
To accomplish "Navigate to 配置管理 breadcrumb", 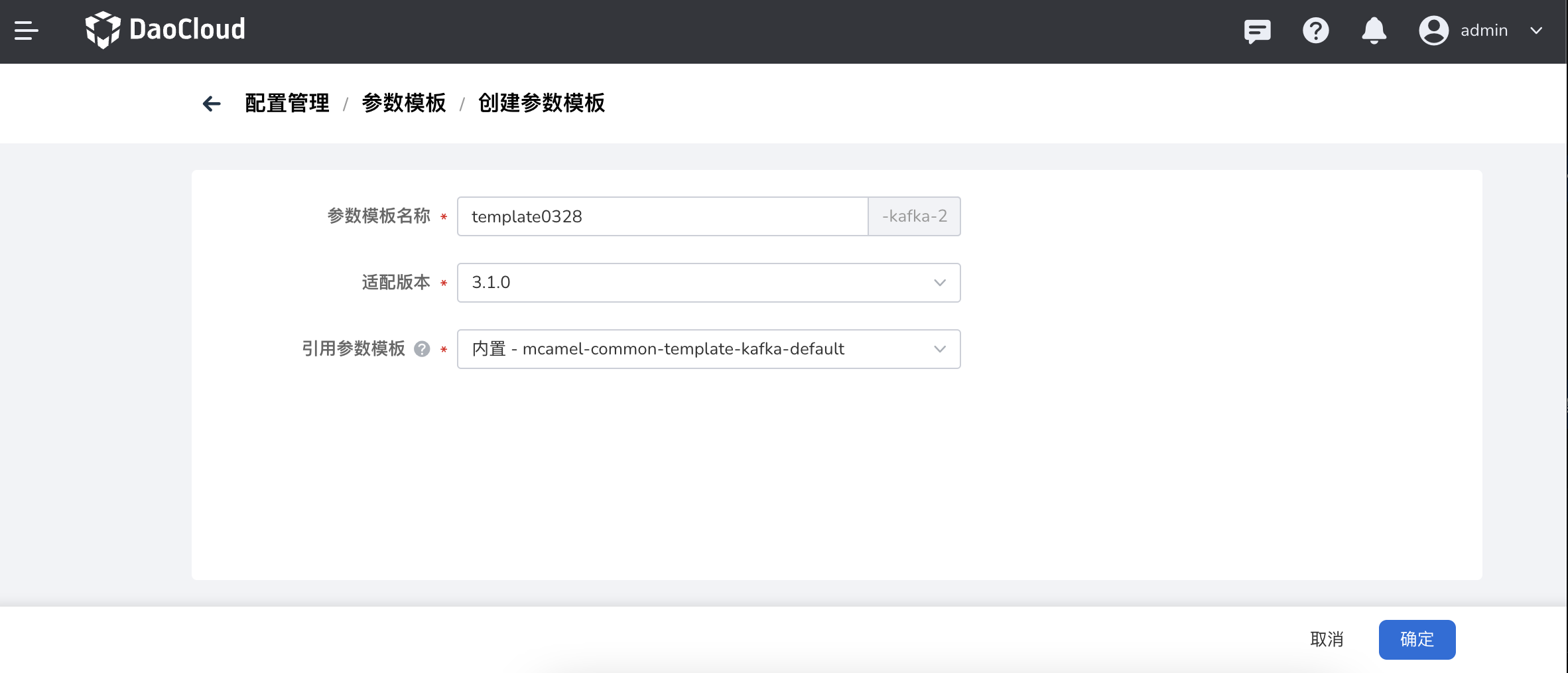I will click(x=287, y=104).
